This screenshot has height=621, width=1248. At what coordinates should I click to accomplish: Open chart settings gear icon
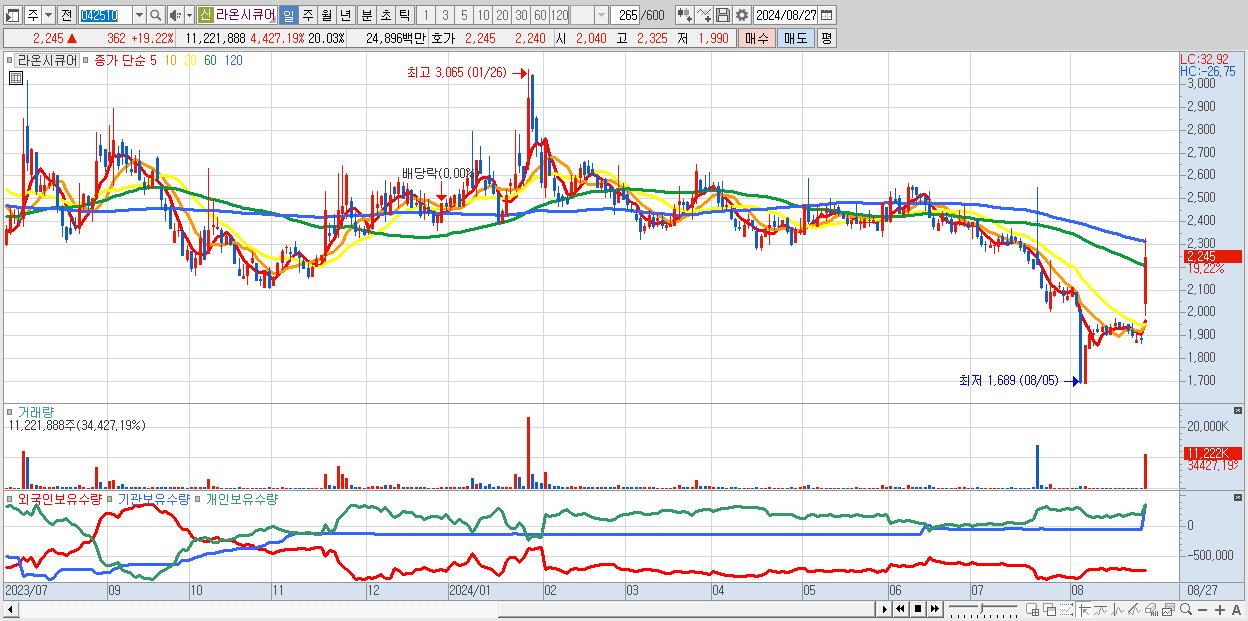(741, 15)
